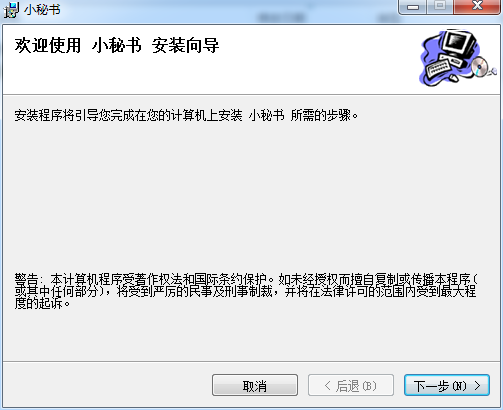
Task: Click the disabled 后退(B) button
Action: coord(351,385)
